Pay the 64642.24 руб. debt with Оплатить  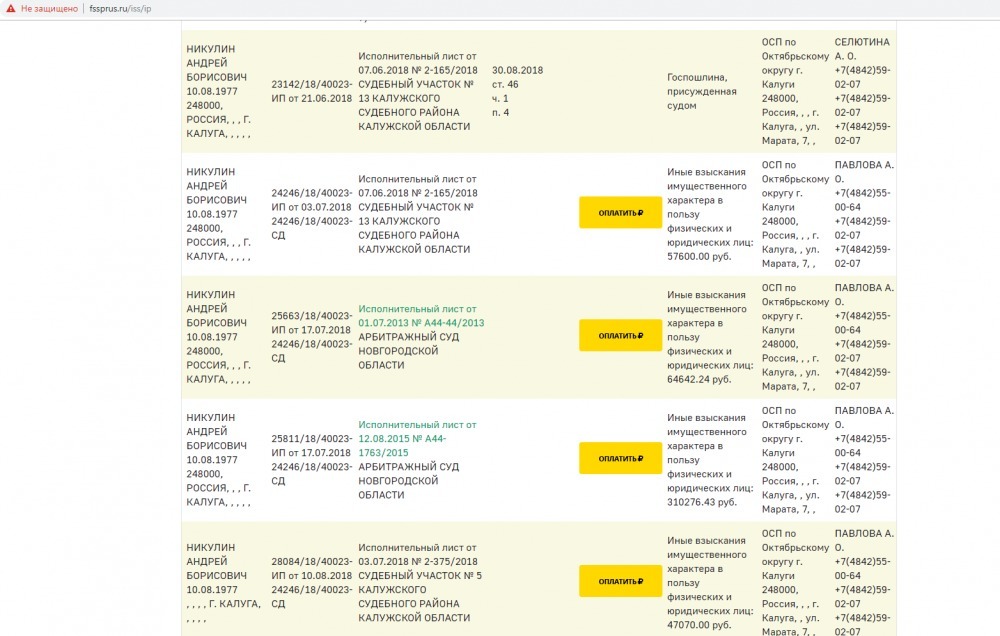coord(620,336)
